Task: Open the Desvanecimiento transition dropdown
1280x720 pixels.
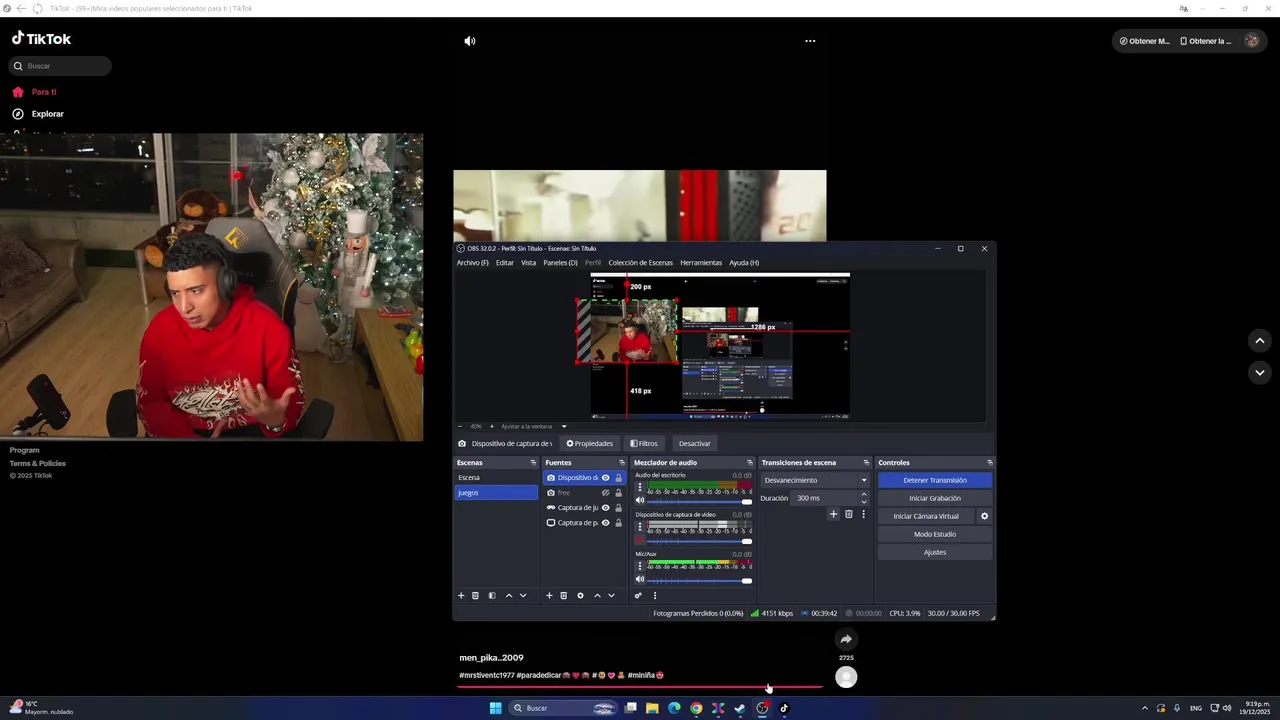Action: (x=815, y=480)
